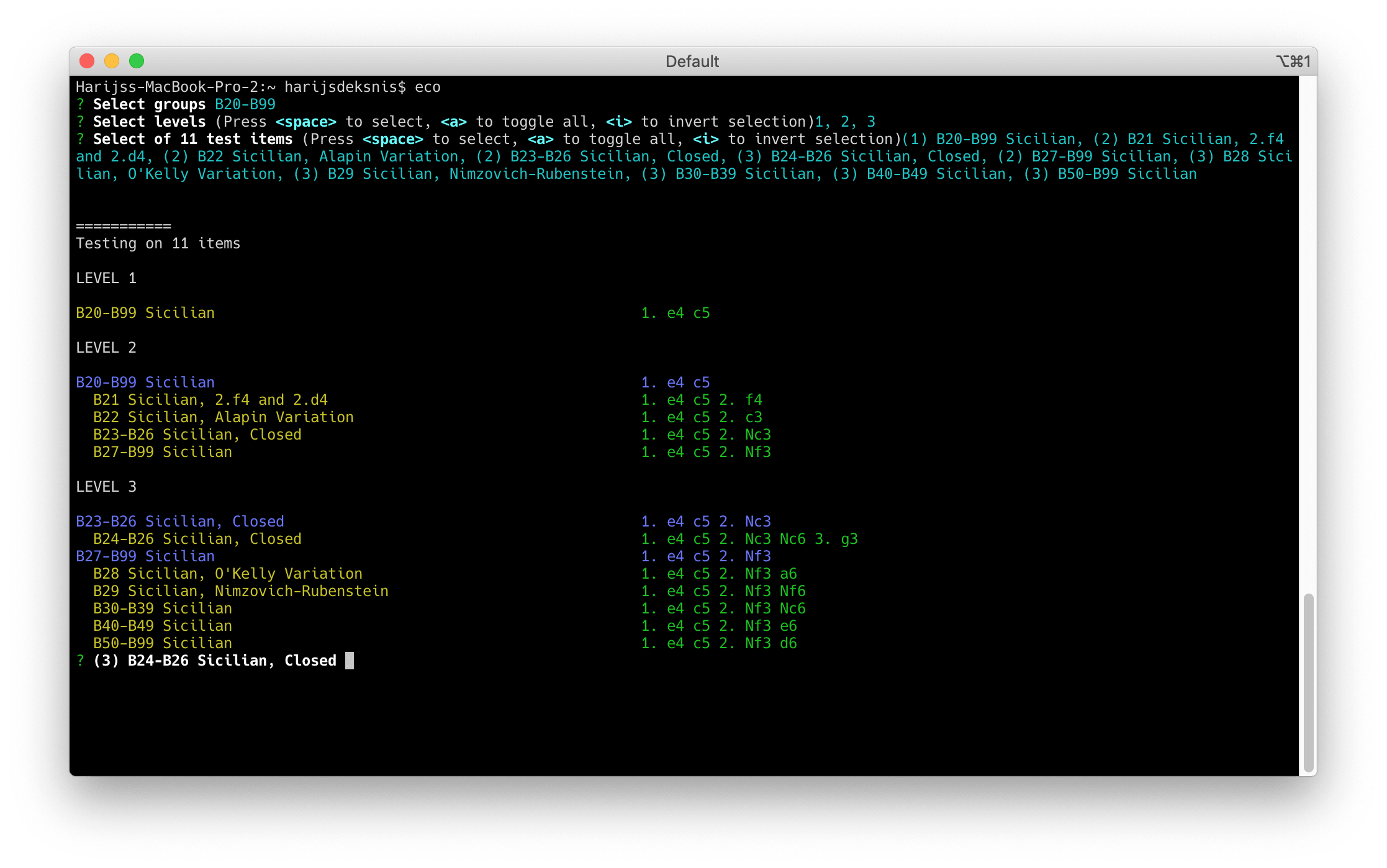
Task: Click the vertical scrollbar thumb
Action: (1308, 682)
